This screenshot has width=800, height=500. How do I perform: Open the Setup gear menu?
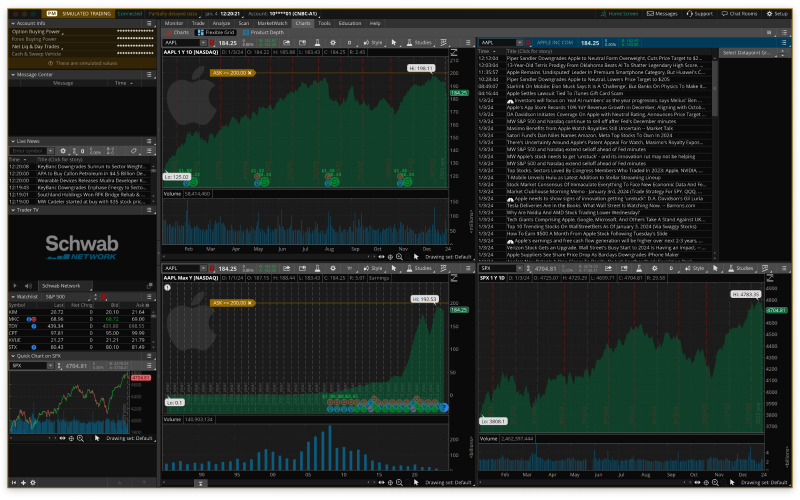(x=777, y=14)
